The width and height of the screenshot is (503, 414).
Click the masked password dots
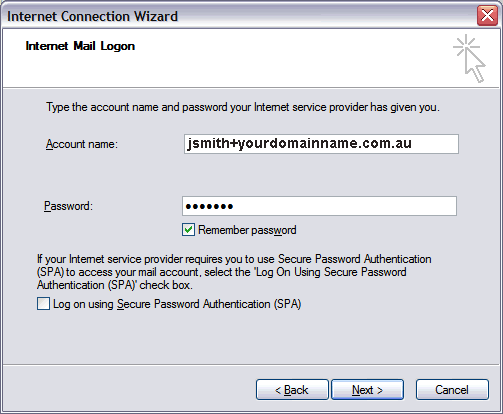coord(209,207)
